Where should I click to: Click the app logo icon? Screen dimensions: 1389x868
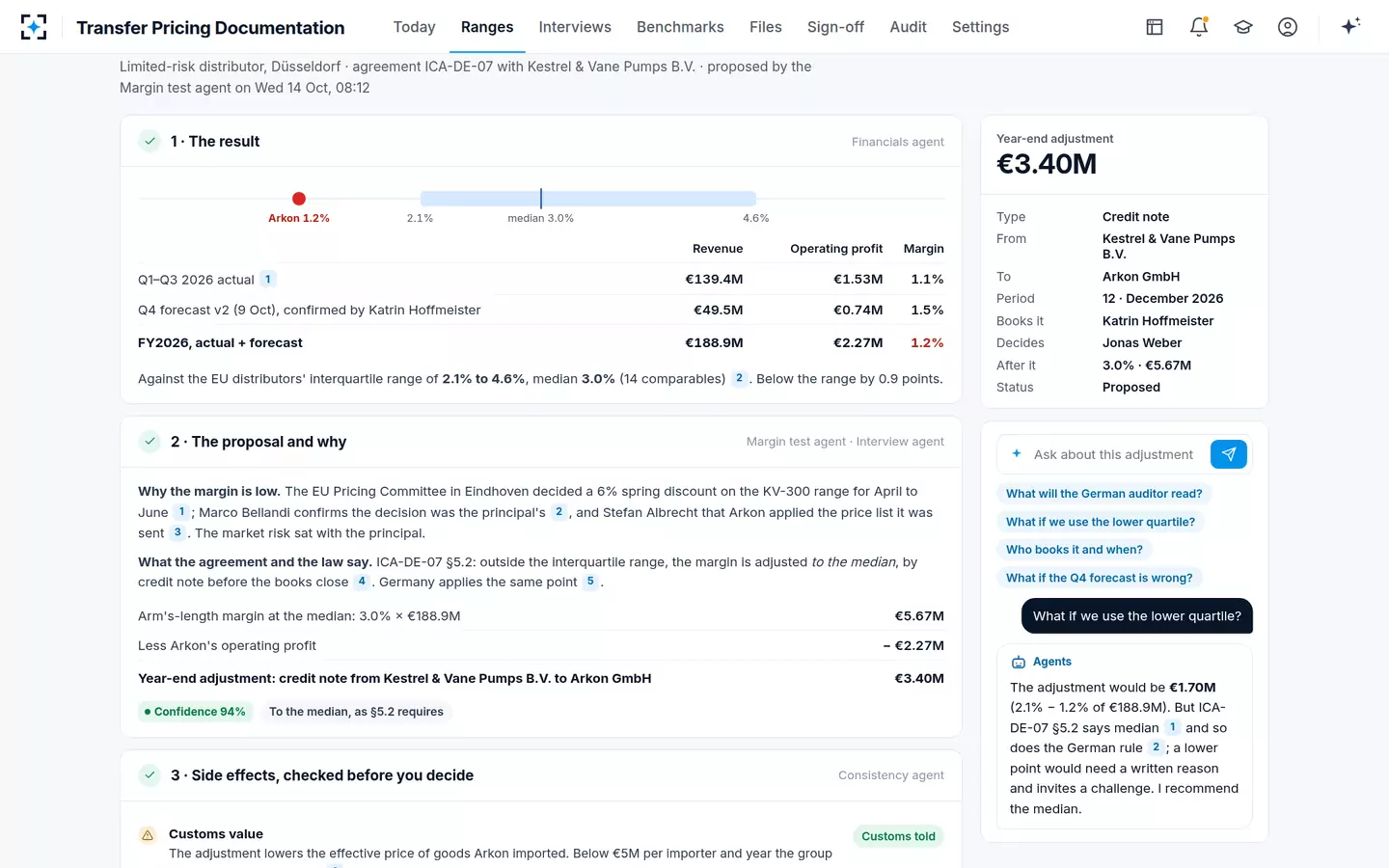pos(34,27)
